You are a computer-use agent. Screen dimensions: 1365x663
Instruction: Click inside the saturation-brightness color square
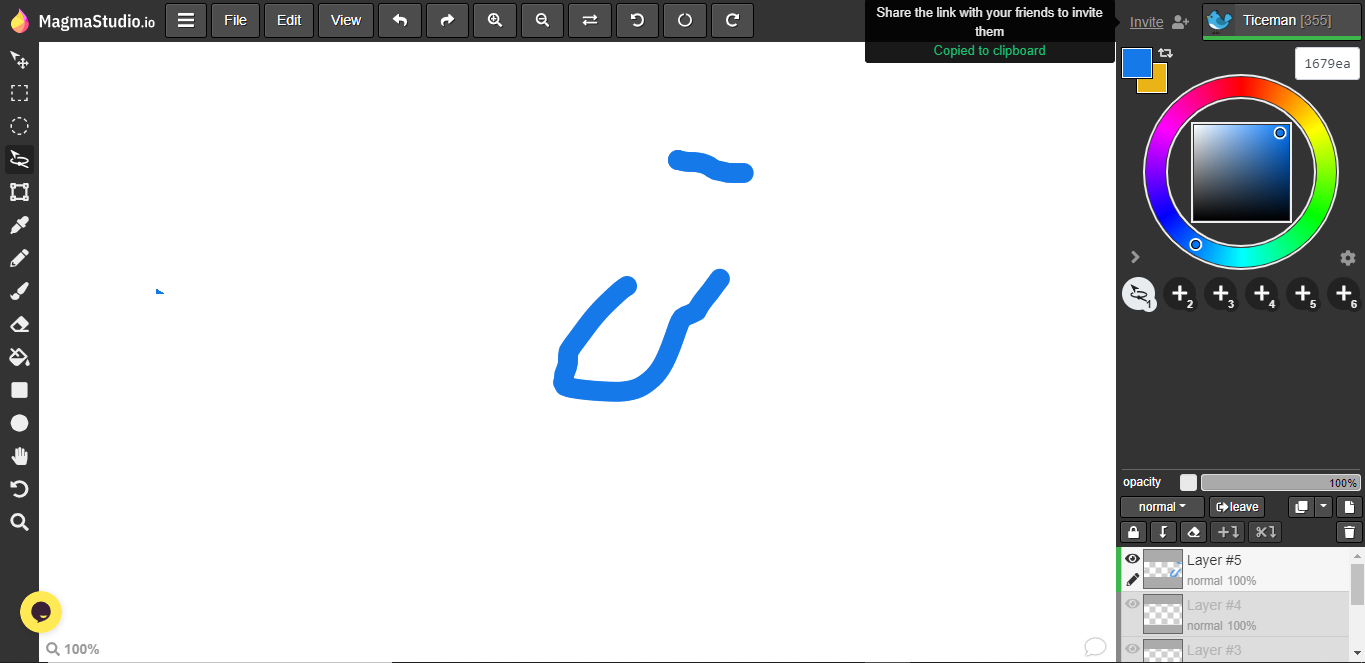(1241, 172)
